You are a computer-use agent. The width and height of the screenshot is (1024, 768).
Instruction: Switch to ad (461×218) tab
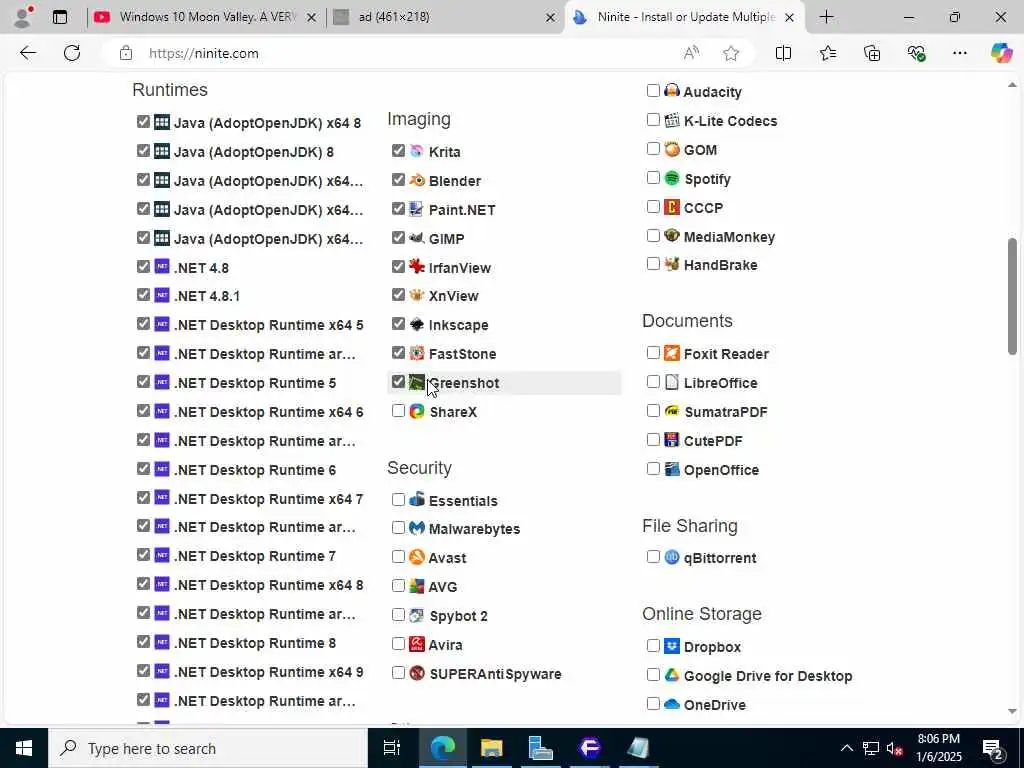(445, 17)
